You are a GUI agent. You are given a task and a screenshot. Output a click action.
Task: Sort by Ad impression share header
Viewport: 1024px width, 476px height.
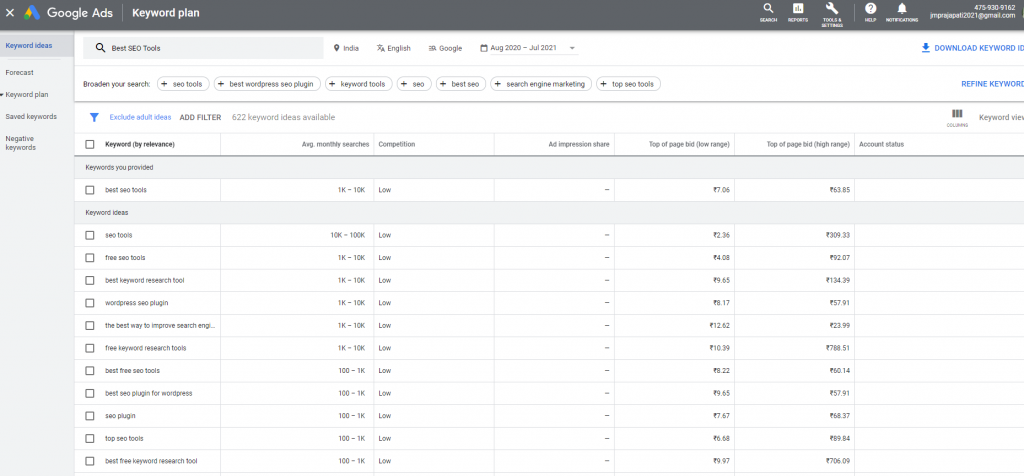click(x=579, y=144)
